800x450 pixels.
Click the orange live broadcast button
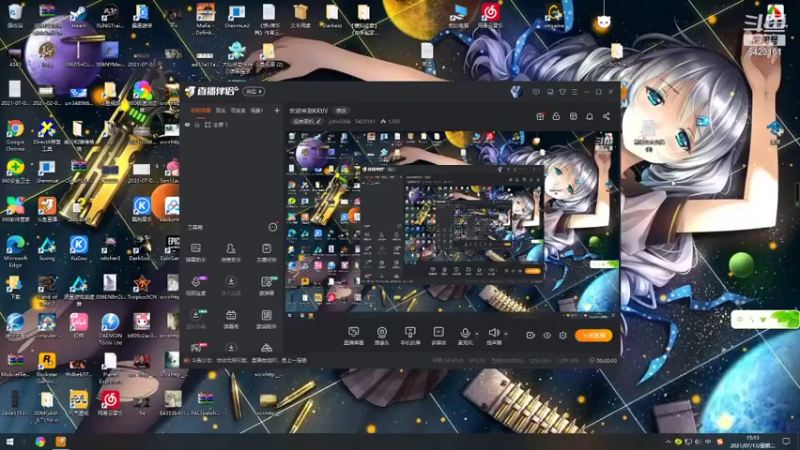pos(593,335)
